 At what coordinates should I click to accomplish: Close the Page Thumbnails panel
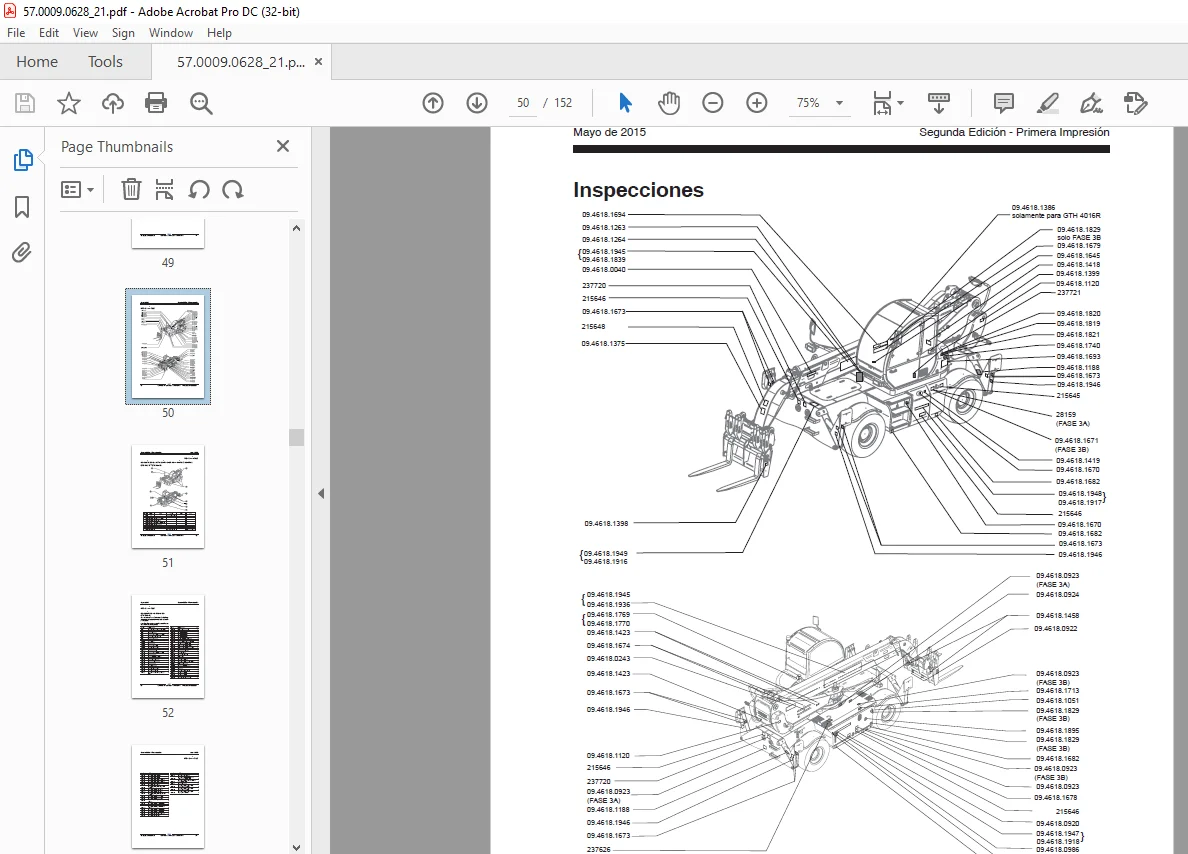(283, 146)
